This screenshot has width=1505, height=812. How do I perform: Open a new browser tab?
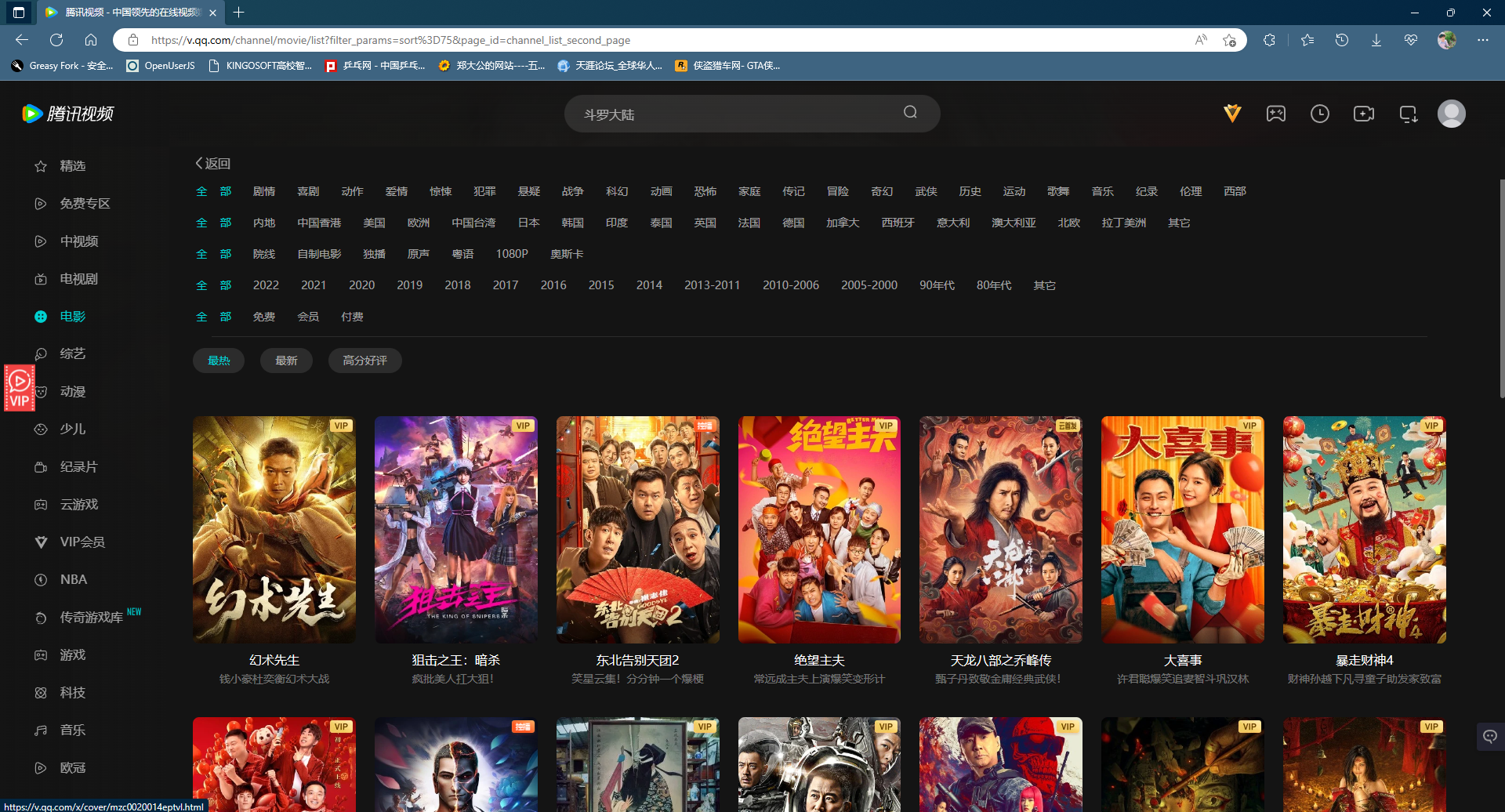click(x=239, y=13)
